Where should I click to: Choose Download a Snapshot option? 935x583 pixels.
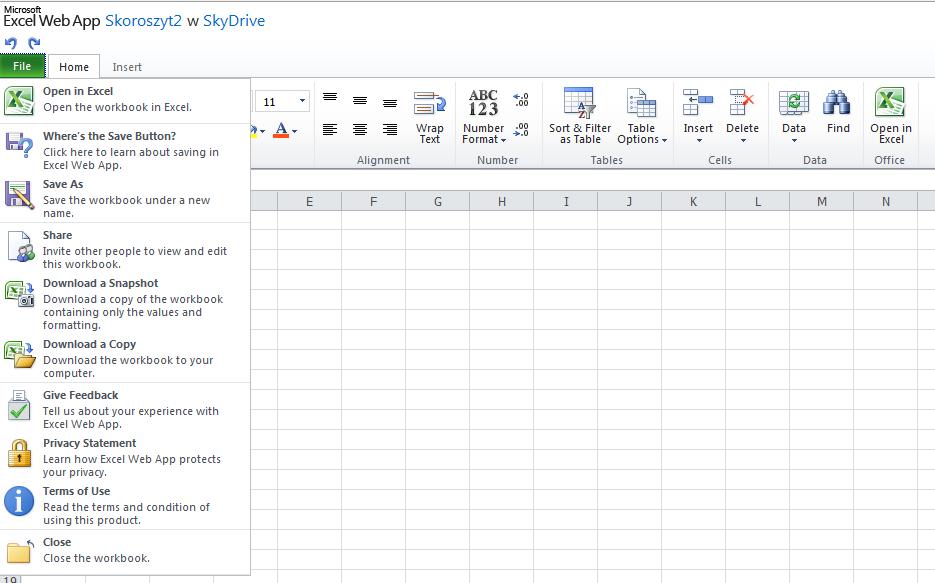[x=125, y=303]
